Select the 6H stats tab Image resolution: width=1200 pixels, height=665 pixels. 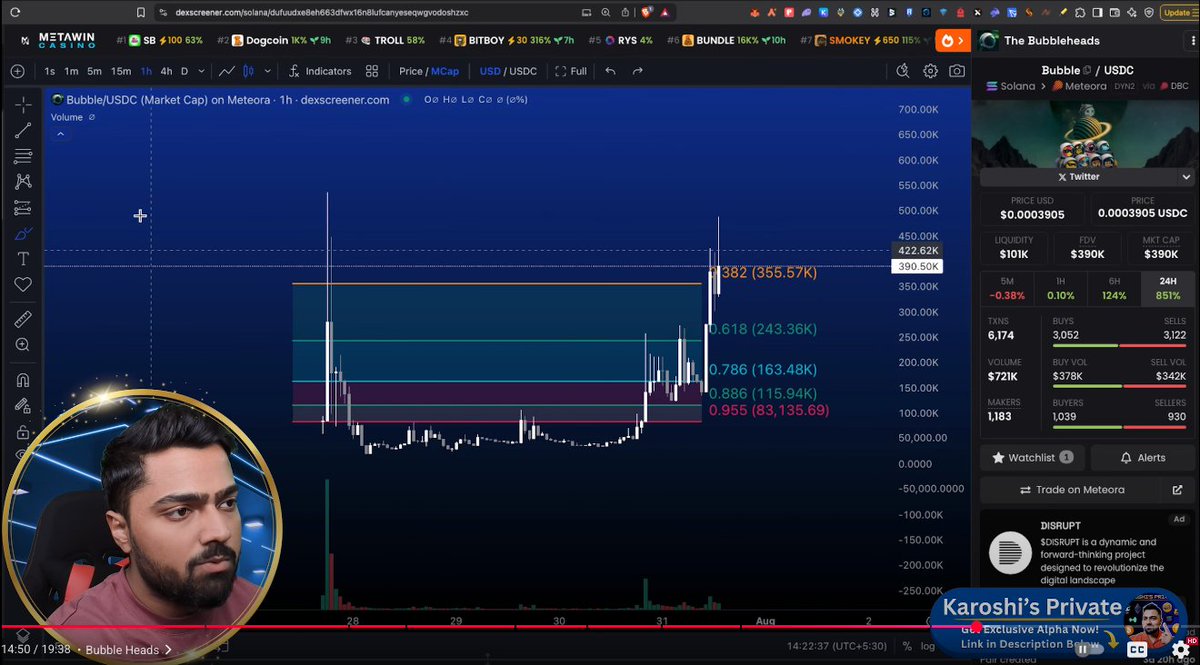pos(1113,288)
